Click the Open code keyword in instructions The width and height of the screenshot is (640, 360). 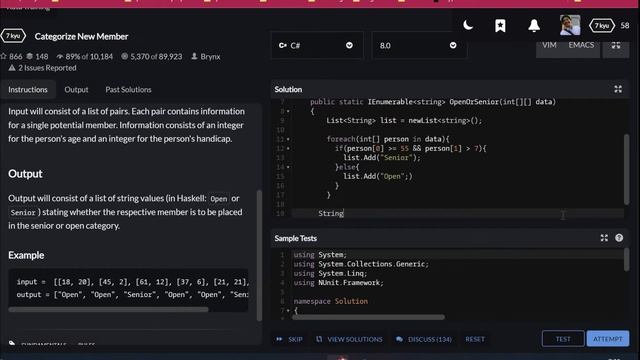pyautogui.click(x=219, y=199)
